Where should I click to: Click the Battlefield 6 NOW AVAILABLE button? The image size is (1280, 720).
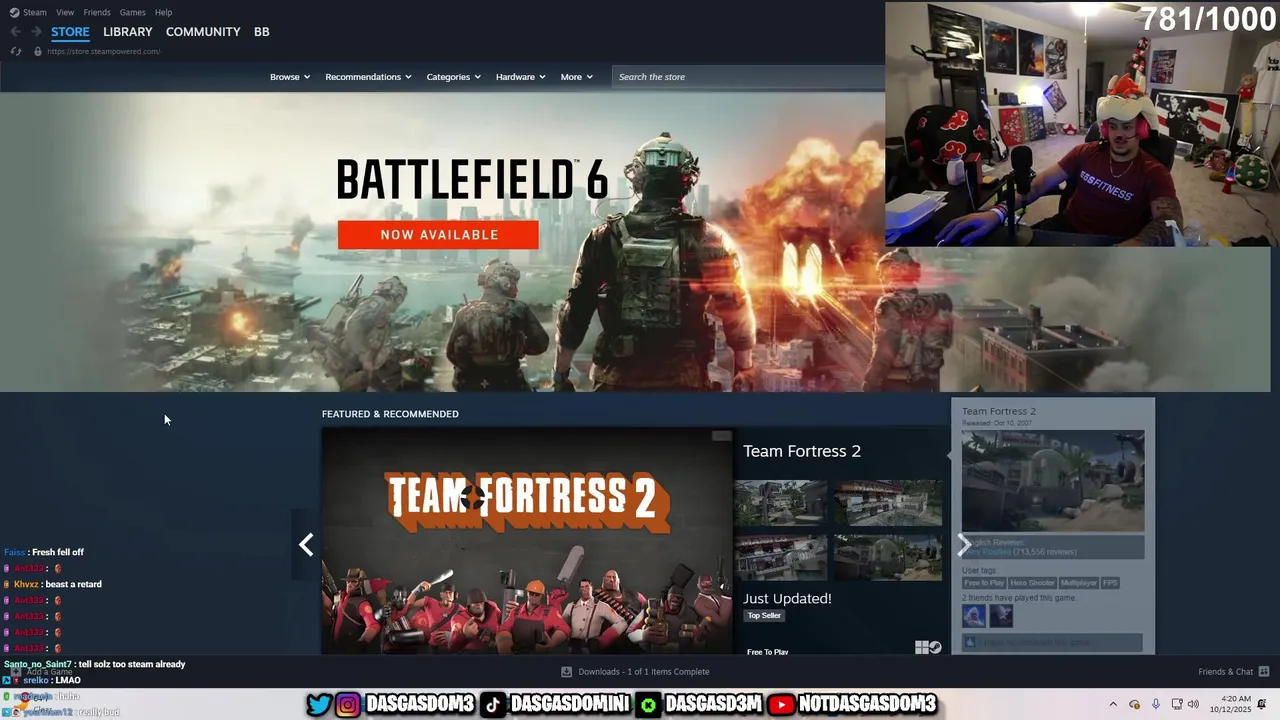(438, 235)
